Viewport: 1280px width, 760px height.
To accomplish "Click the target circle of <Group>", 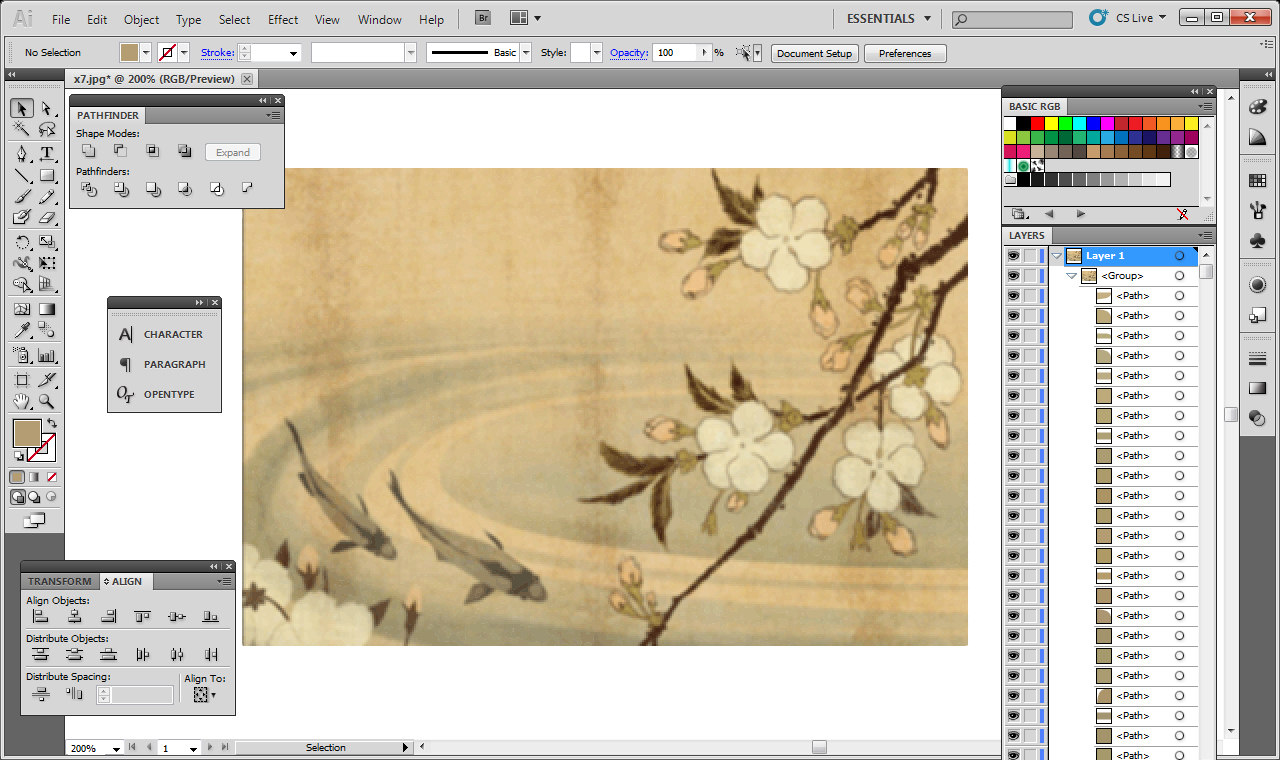I will pyautogui.click(x=1180, y=276).
